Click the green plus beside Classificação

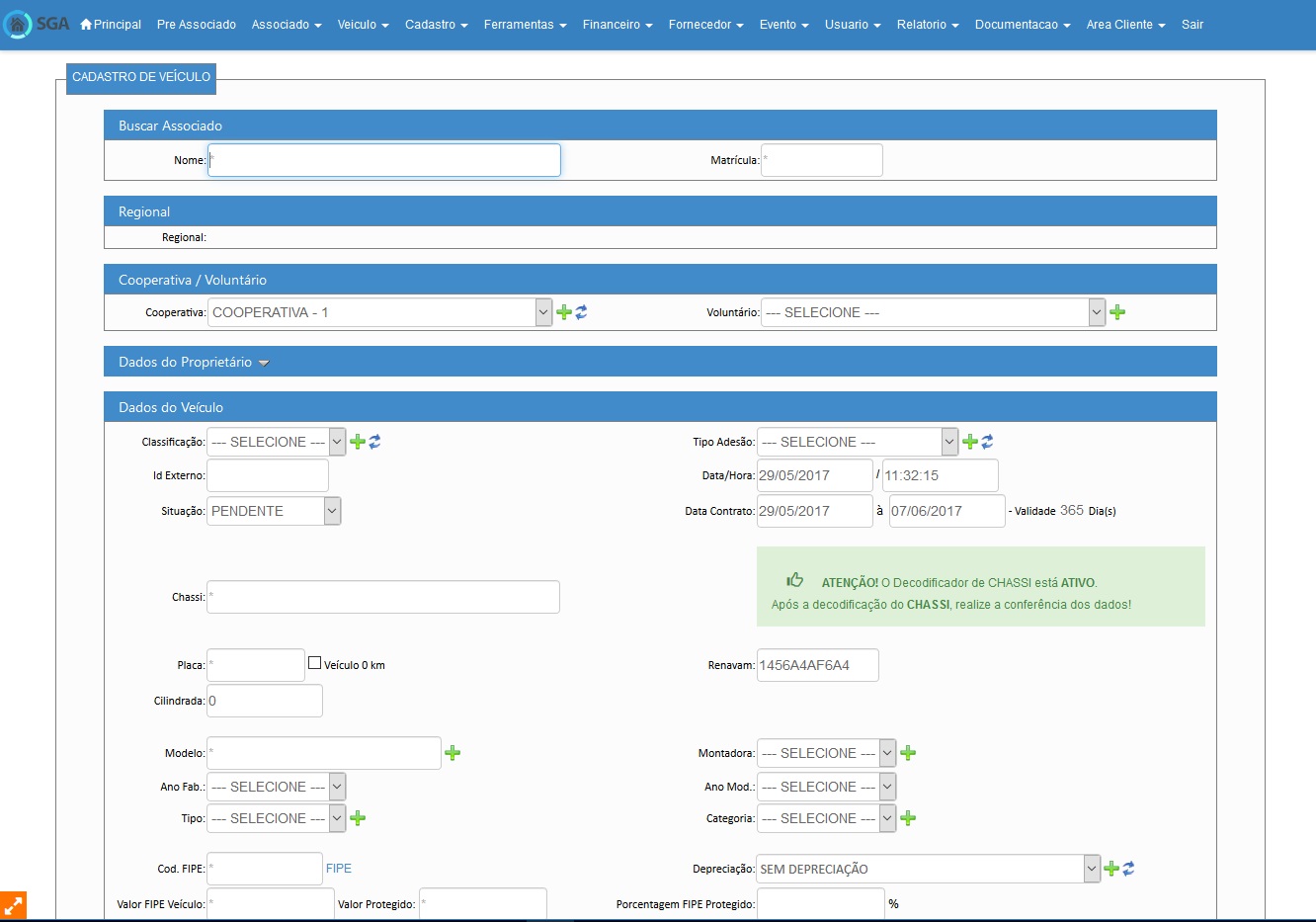tap(358, 442)
